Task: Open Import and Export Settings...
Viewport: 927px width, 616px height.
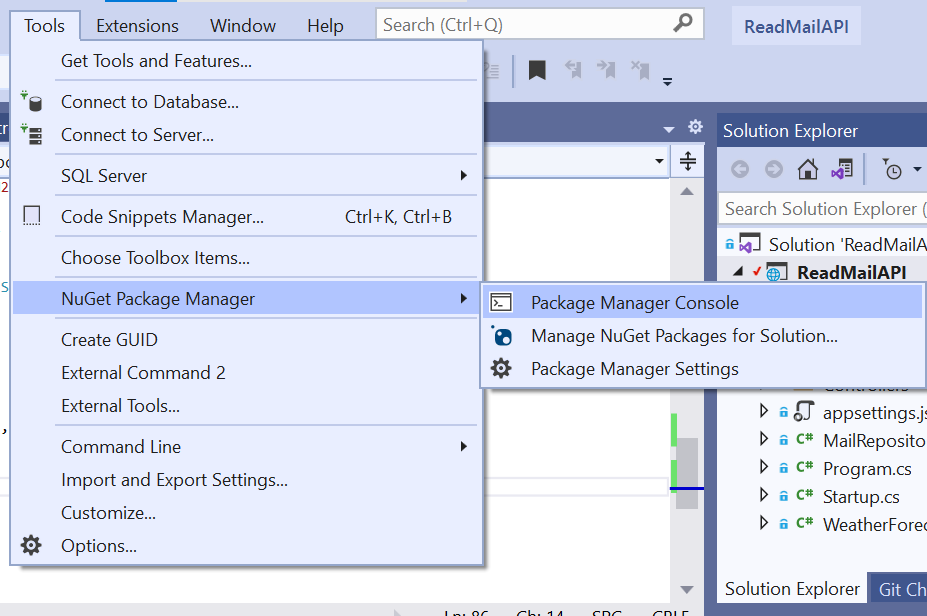Action: pyautogui.click(x=247, y=480)
